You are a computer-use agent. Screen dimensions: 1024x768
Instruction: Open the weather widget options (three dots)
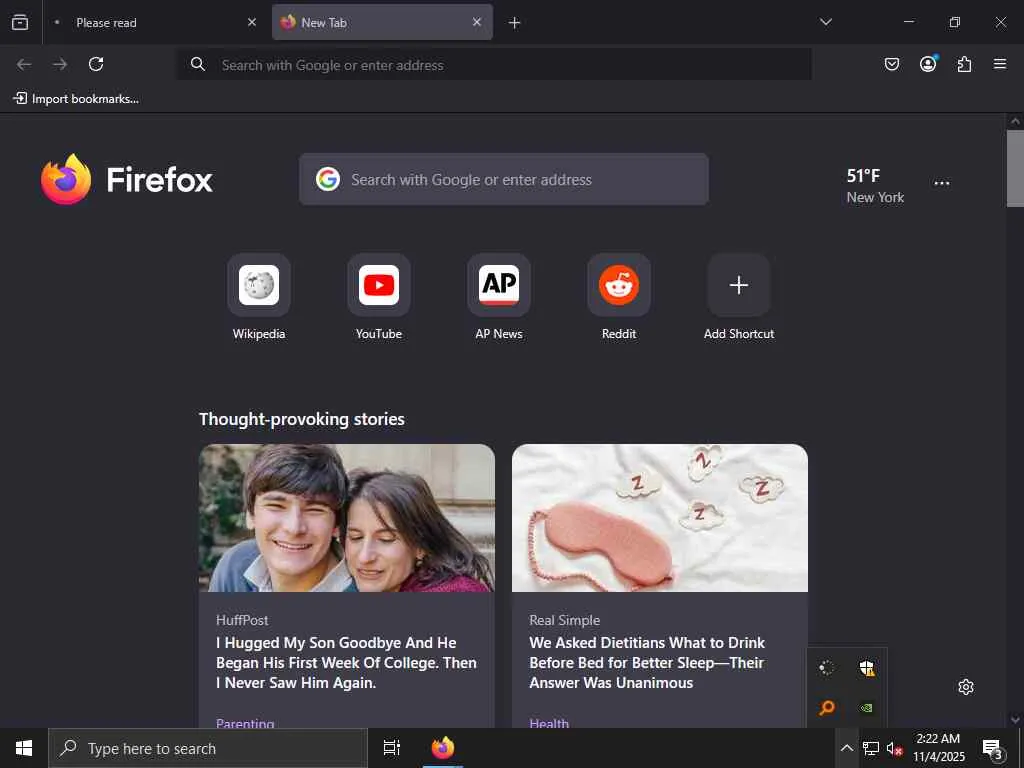(x=942, y=184)
